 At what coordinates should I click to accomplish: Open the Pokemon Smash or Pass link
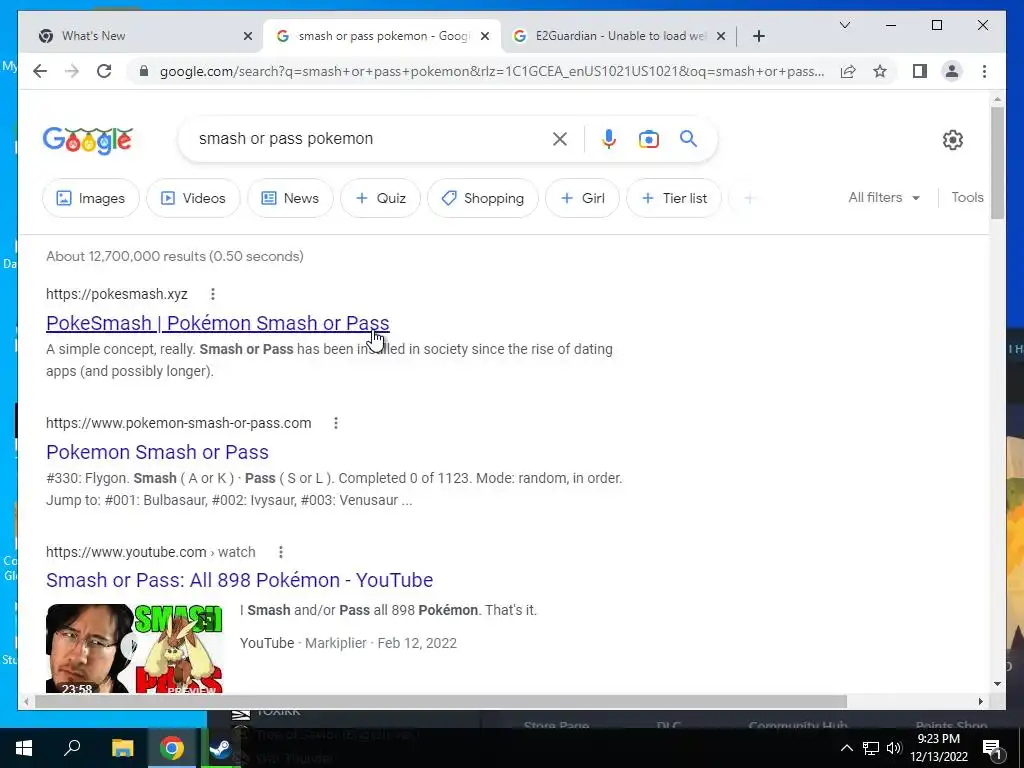(157, 452)
